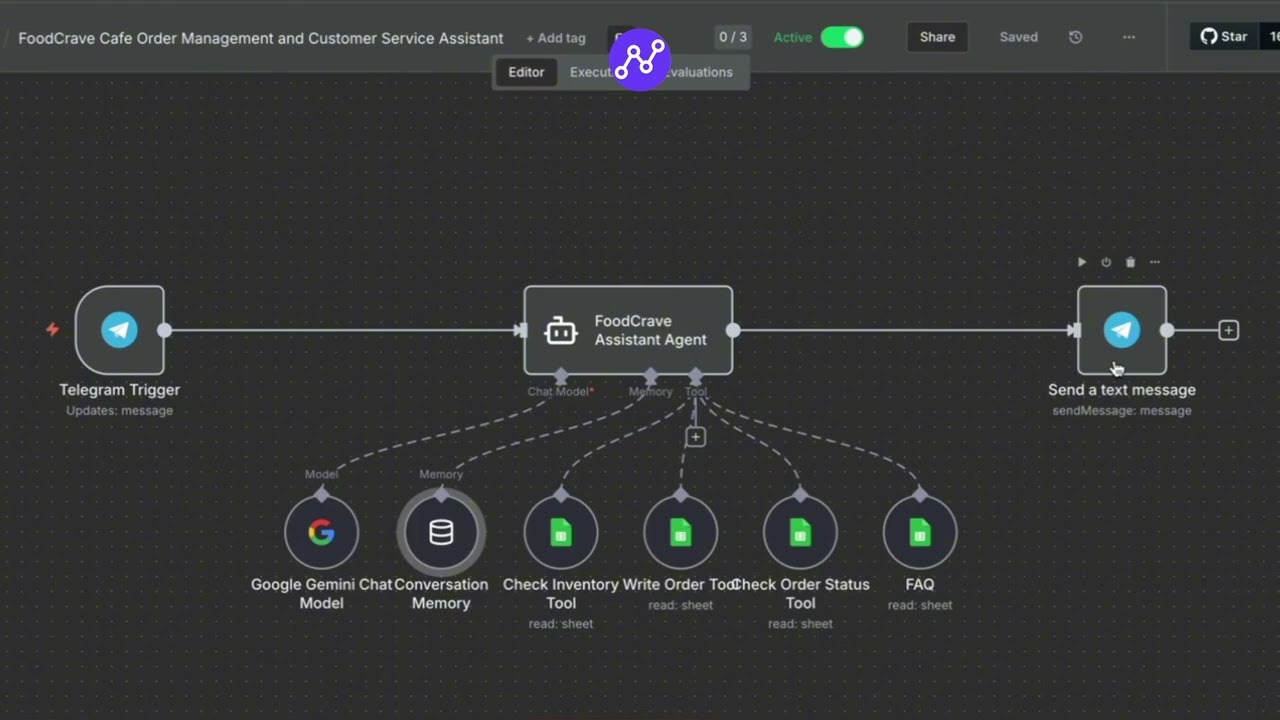
Task: Toggle the workflow Active switch
Action: 842,37
